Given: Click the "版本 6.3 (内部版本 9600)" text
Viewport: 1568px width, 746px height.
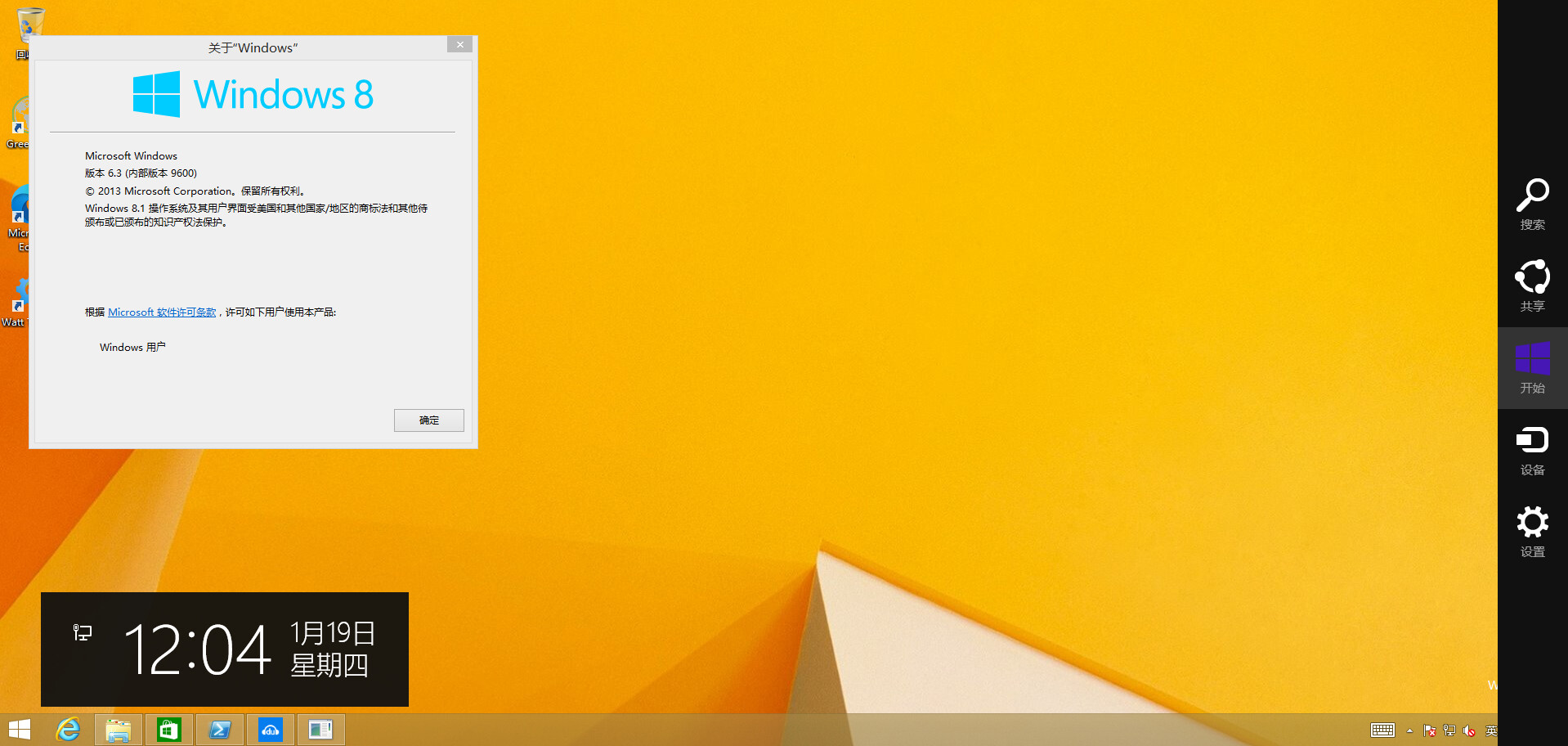Looking at the screenshot, I should pyautogui.click(x=141, y=173).
